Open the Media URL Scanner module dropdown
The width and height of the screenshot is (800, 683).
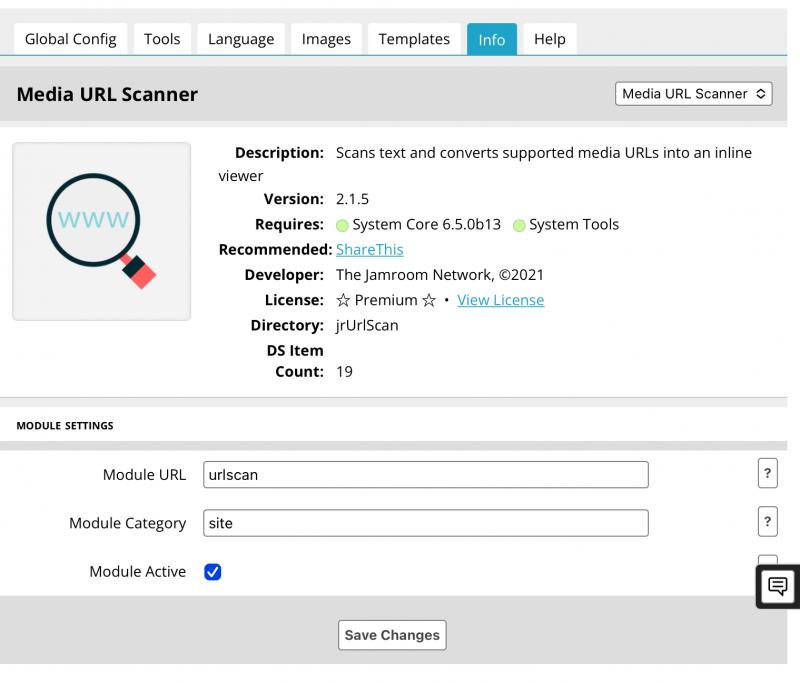tap(694, 94)
